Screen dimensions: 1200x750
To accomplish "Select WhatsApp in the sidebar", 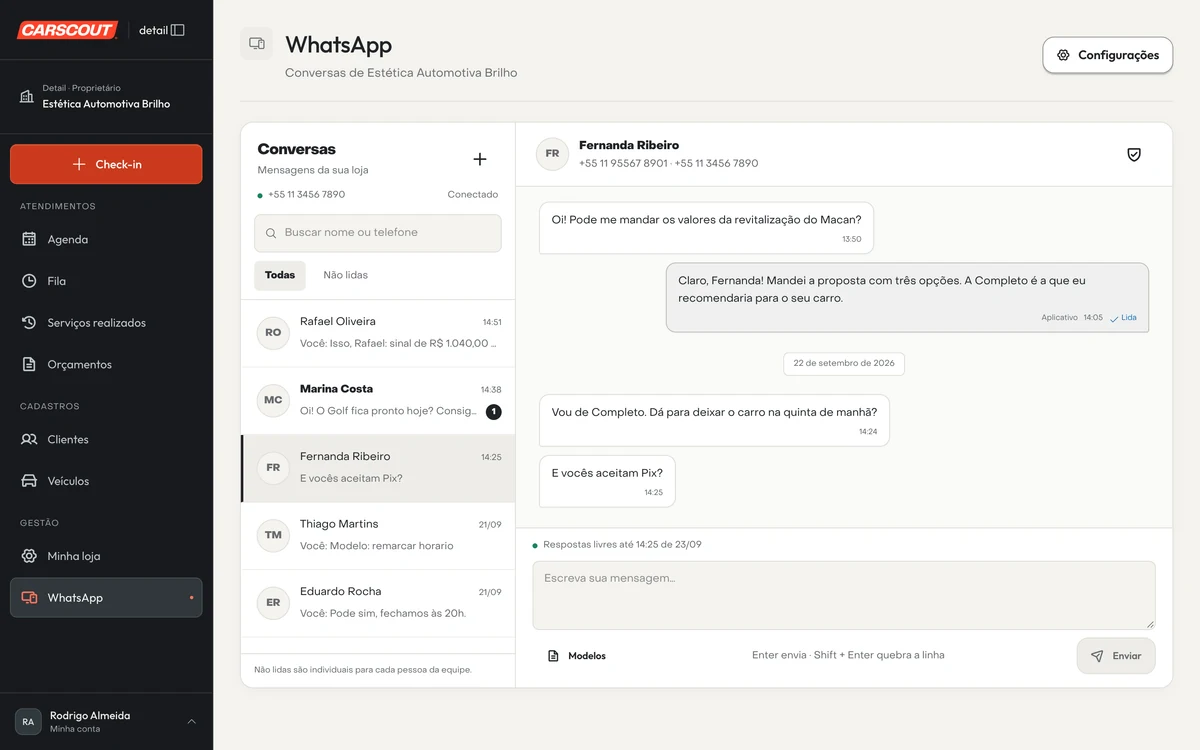I will (106, 598).
